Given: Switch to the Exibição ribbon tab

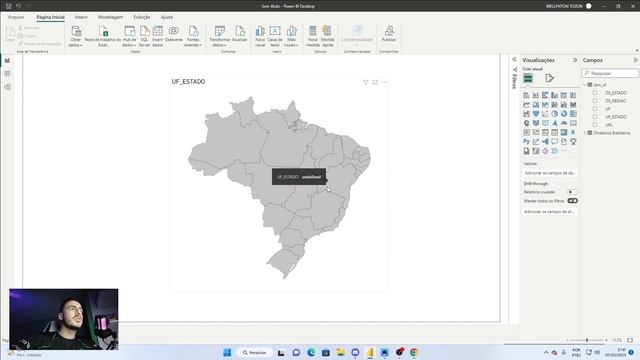Looking at the screenshot, I should tap(142, 17).
